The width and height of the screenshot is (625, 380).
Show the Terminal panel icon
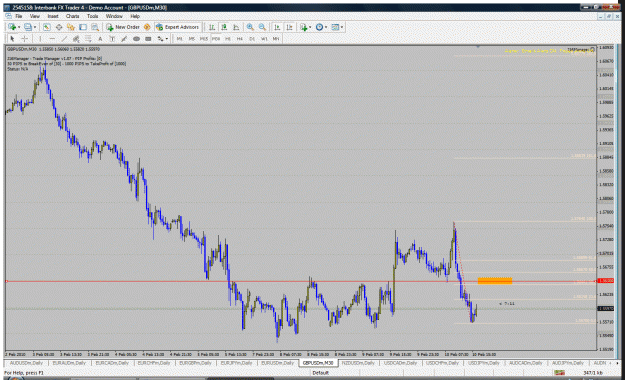[x=83, y=27]
